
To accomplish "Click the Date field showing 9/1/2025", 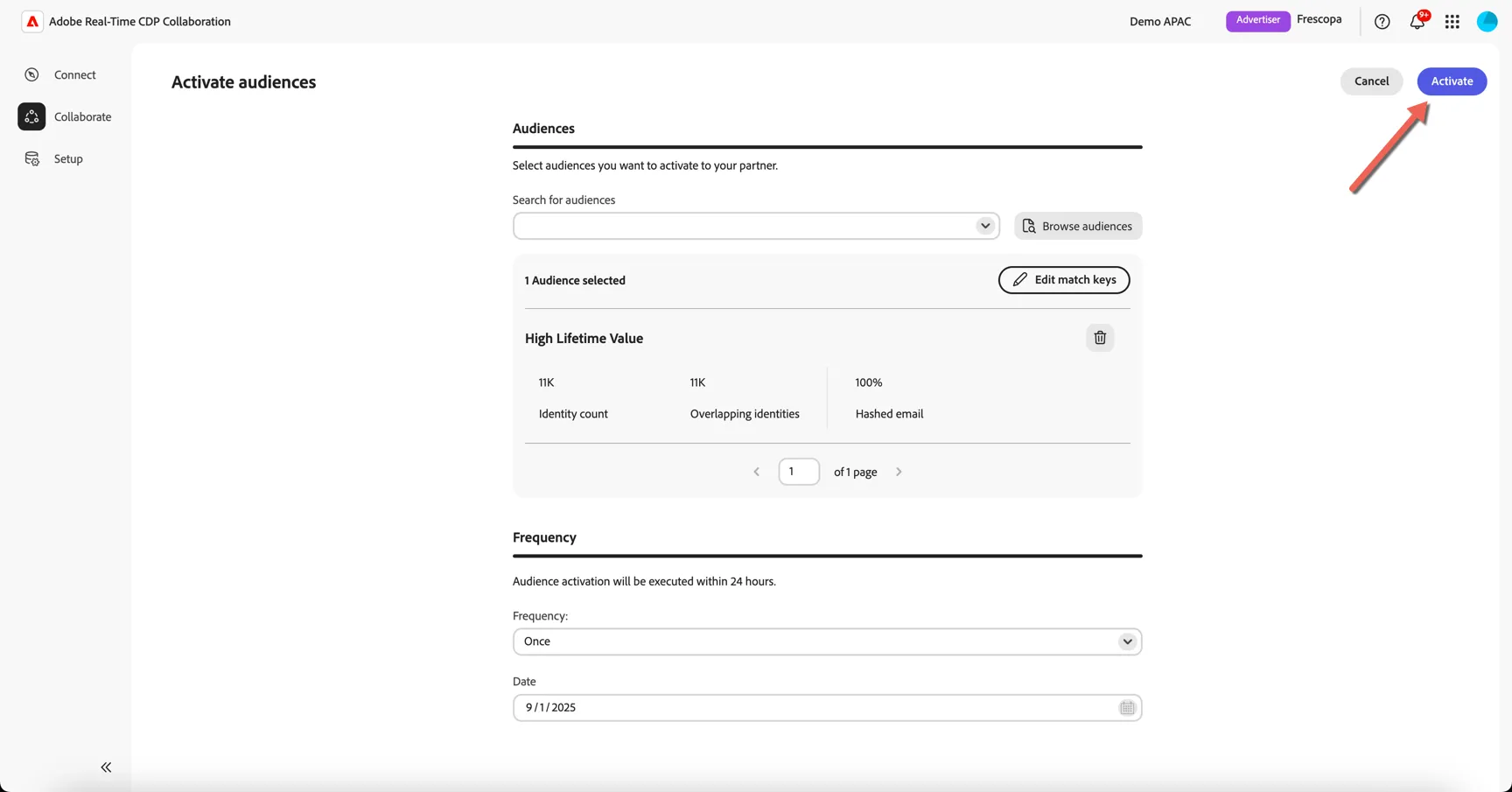I will (827, 708).
